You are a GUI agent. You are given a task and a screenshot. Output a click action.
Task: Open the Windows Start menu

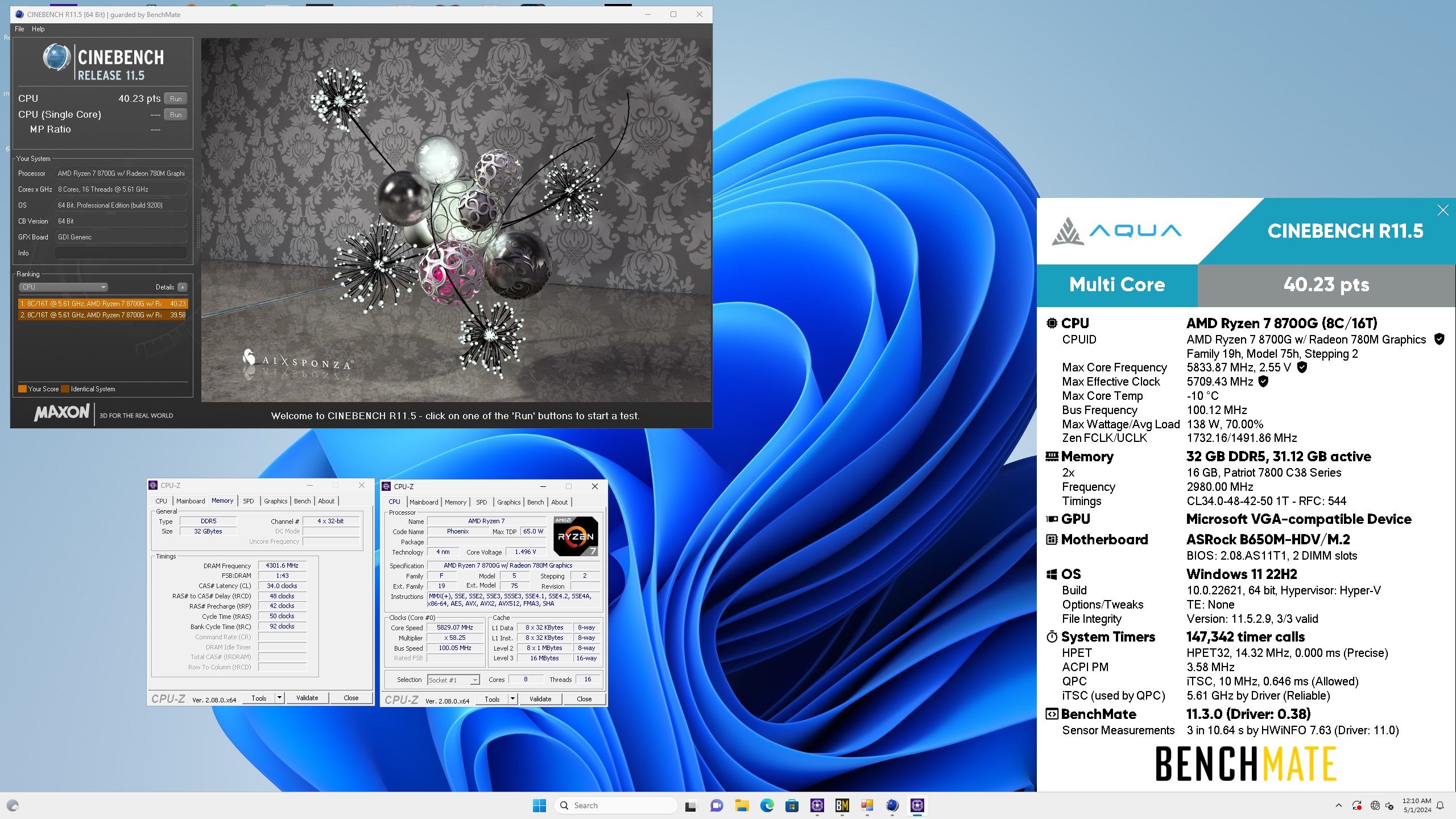[x=539, y=805]
